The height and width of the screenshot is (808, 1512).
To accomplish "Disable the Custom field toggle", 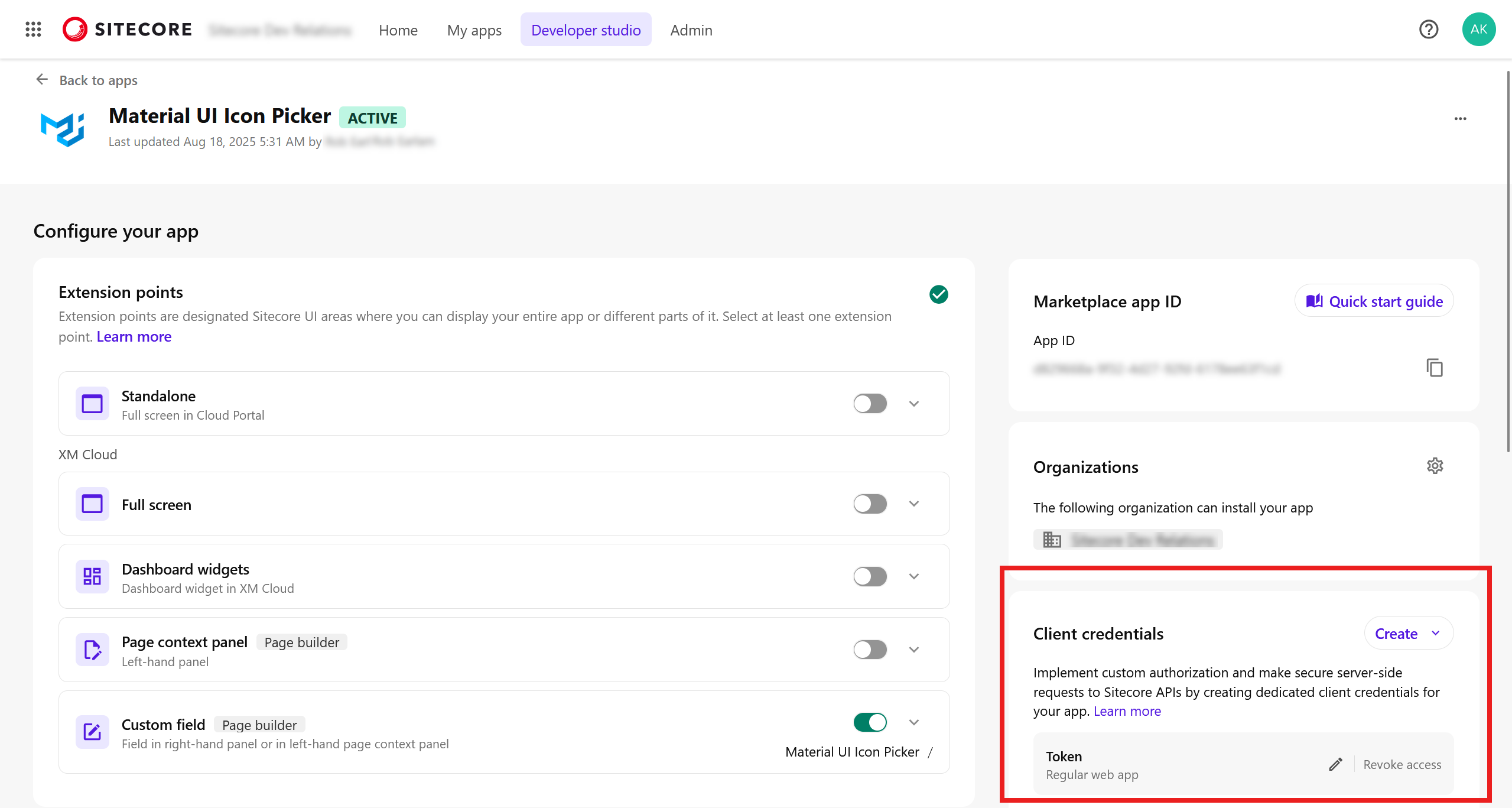I will coord(870,722).
